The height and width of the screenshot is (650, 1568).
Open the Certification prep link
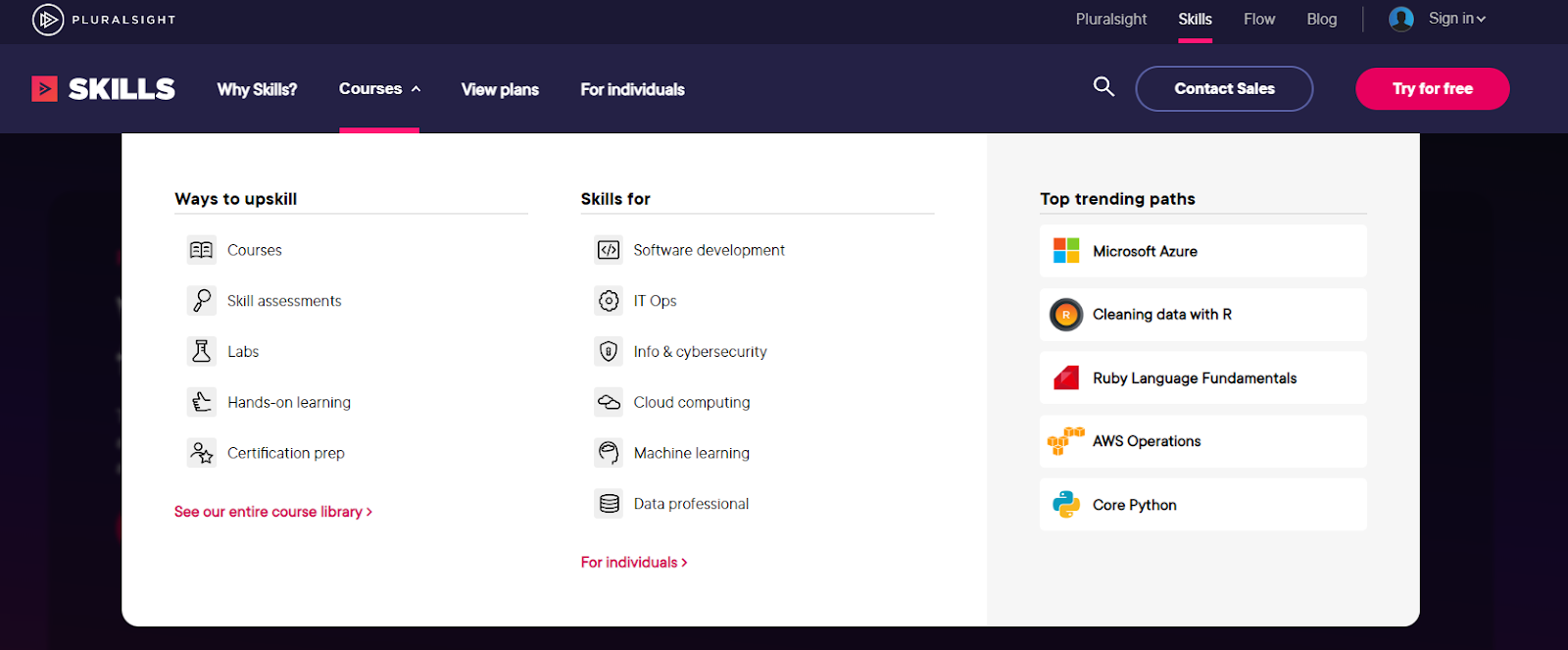pos(286,453)
